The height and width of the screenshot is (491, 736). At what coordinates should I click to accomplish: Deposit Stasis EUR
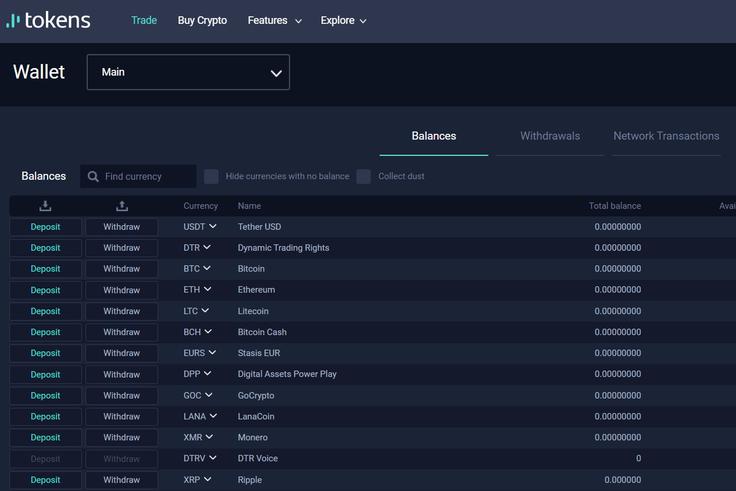[46, 353]
